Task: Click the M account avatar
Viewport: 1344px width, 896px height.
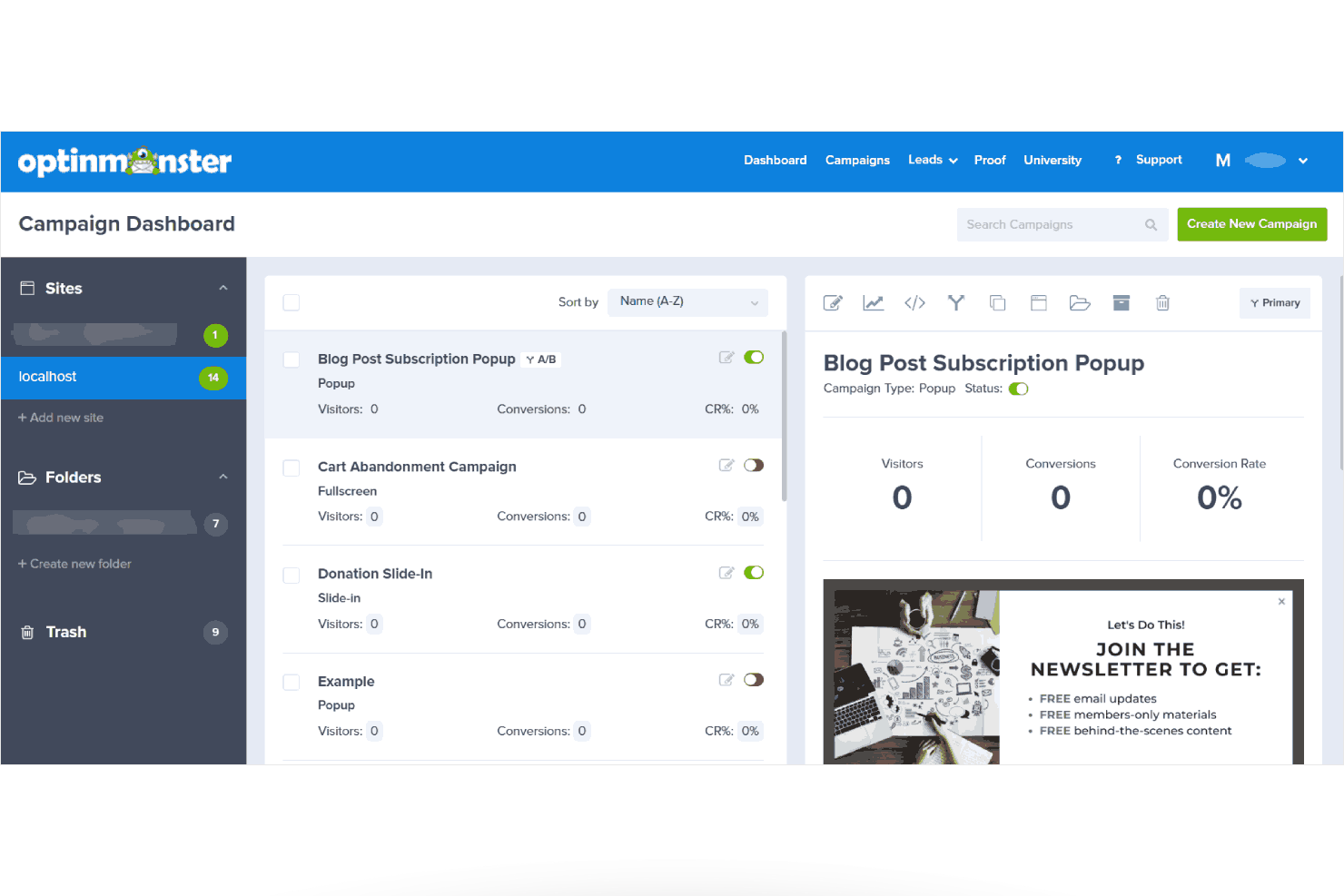Action: click(1223, 161)
